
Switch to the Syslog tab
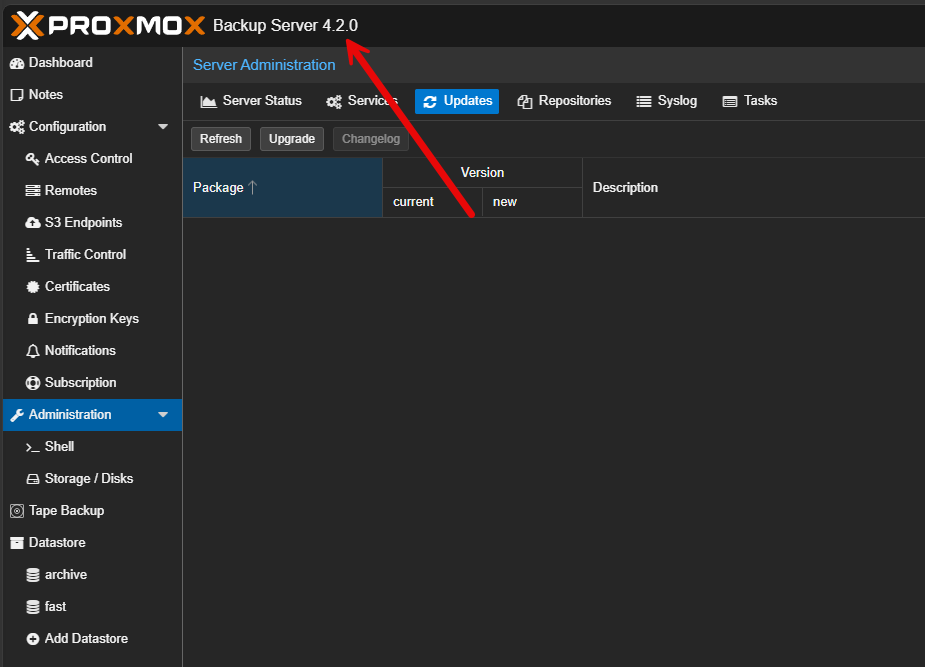click(667, 101)
